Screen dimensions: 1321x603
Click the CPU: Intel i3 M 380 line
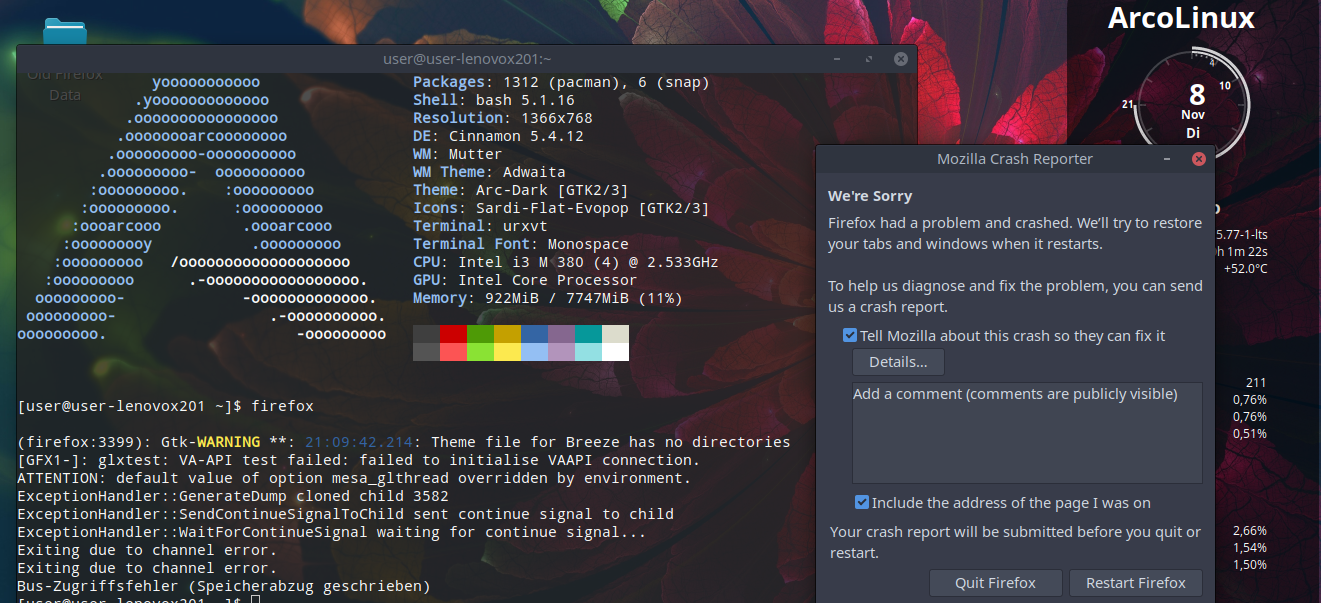(566, 262)
